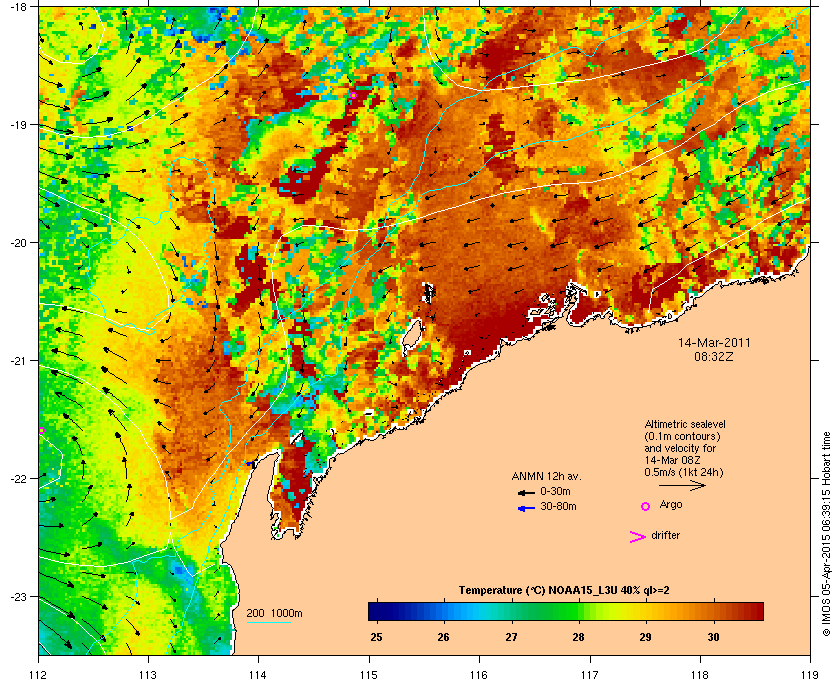Click the white-outlined island near 115.4E 20.8S
The height and width of the screenshot is (680, 840).
pos(412,335)
